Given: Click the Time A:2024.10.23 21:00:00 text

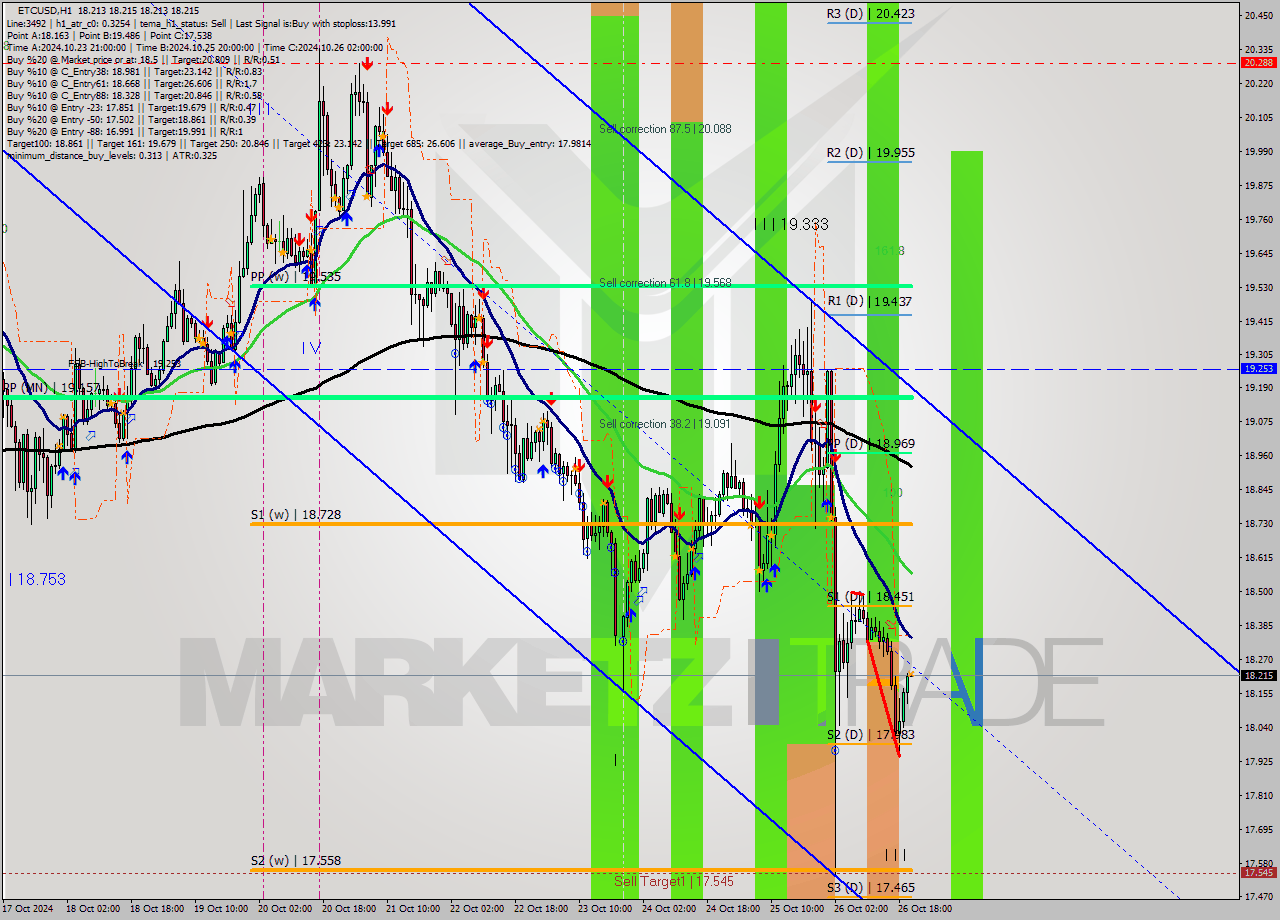Looking at the screenshot, I should pyautogui.click(x=66, y=47).
